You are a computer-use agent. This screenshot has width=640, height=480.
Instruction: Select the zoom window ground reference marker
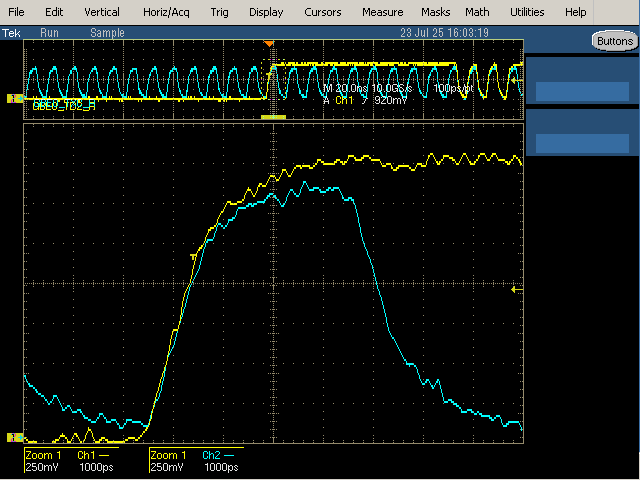[15, 438]
